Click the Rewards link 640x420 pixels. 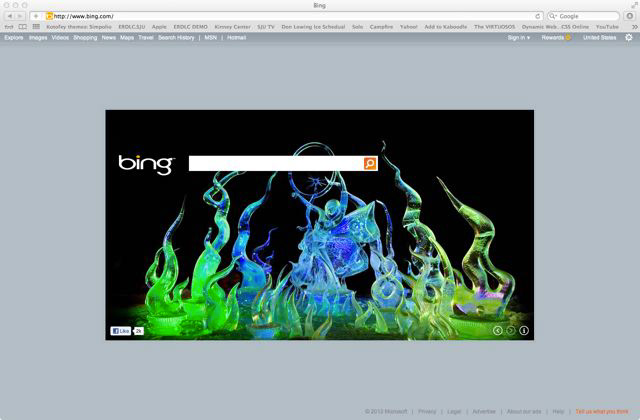(553, 38)
